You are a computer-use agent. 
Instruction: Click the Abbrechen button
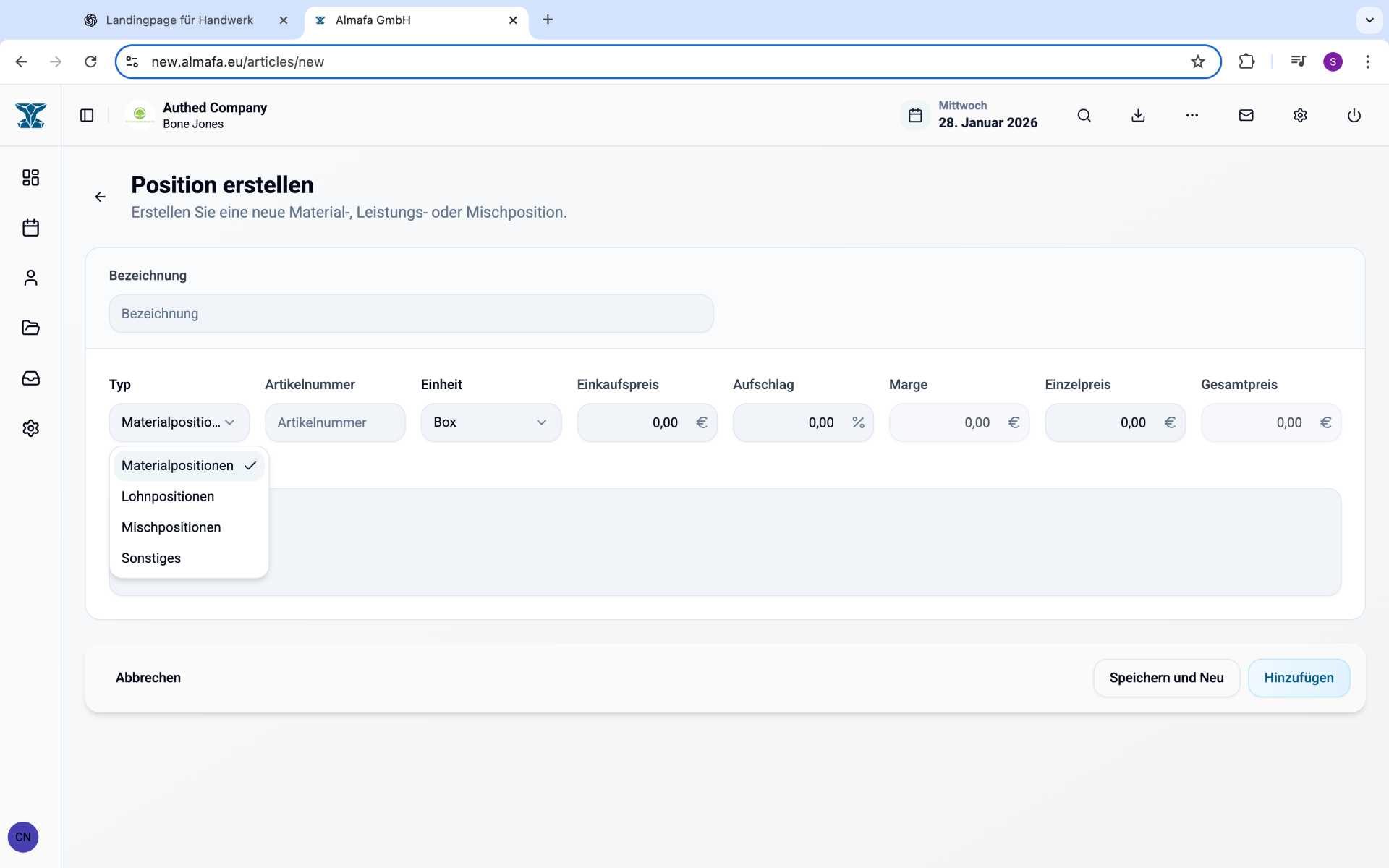tap(148, 678)
